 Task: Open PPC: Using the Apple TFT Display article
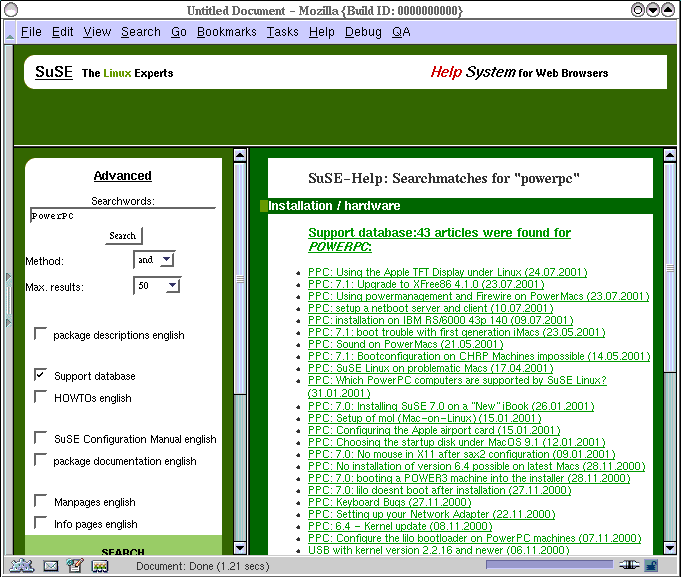(x=447, y=272)
